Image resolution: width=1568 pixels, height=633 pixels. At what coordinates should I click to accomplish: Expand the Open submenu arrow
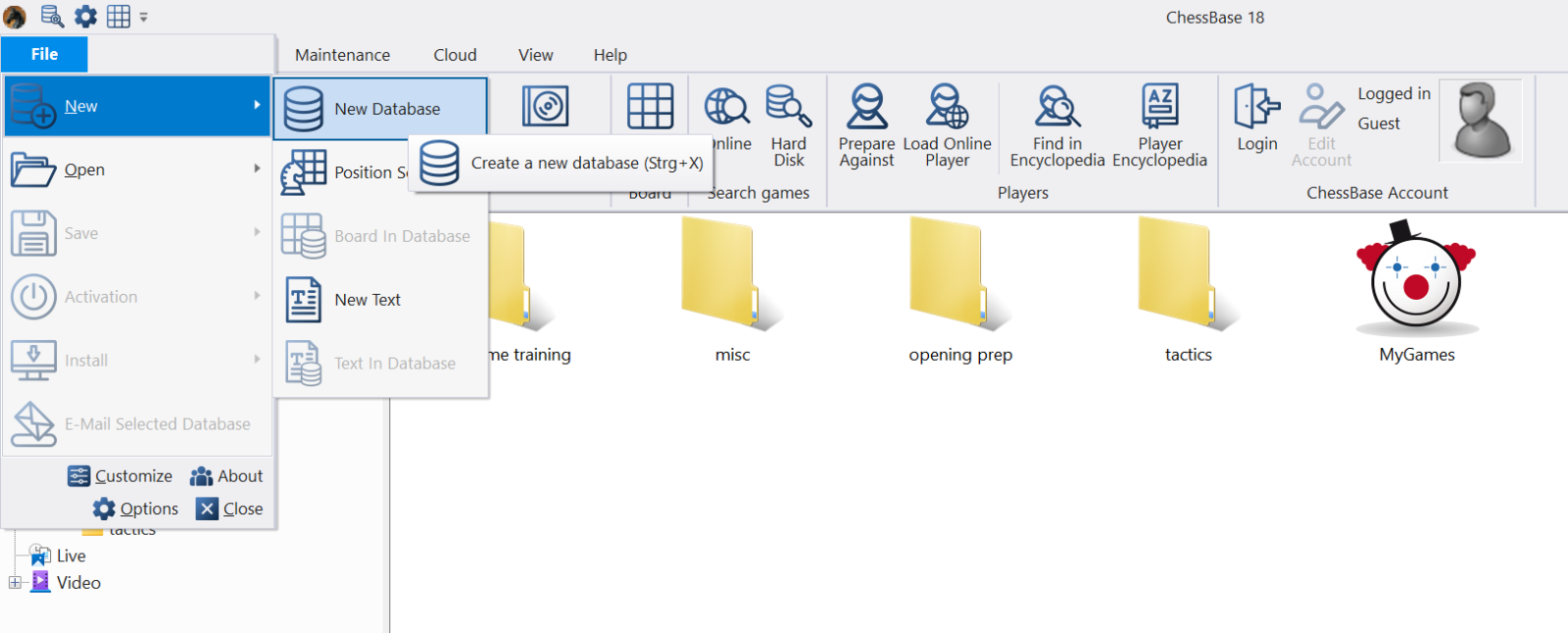click(x=257, y=169)
